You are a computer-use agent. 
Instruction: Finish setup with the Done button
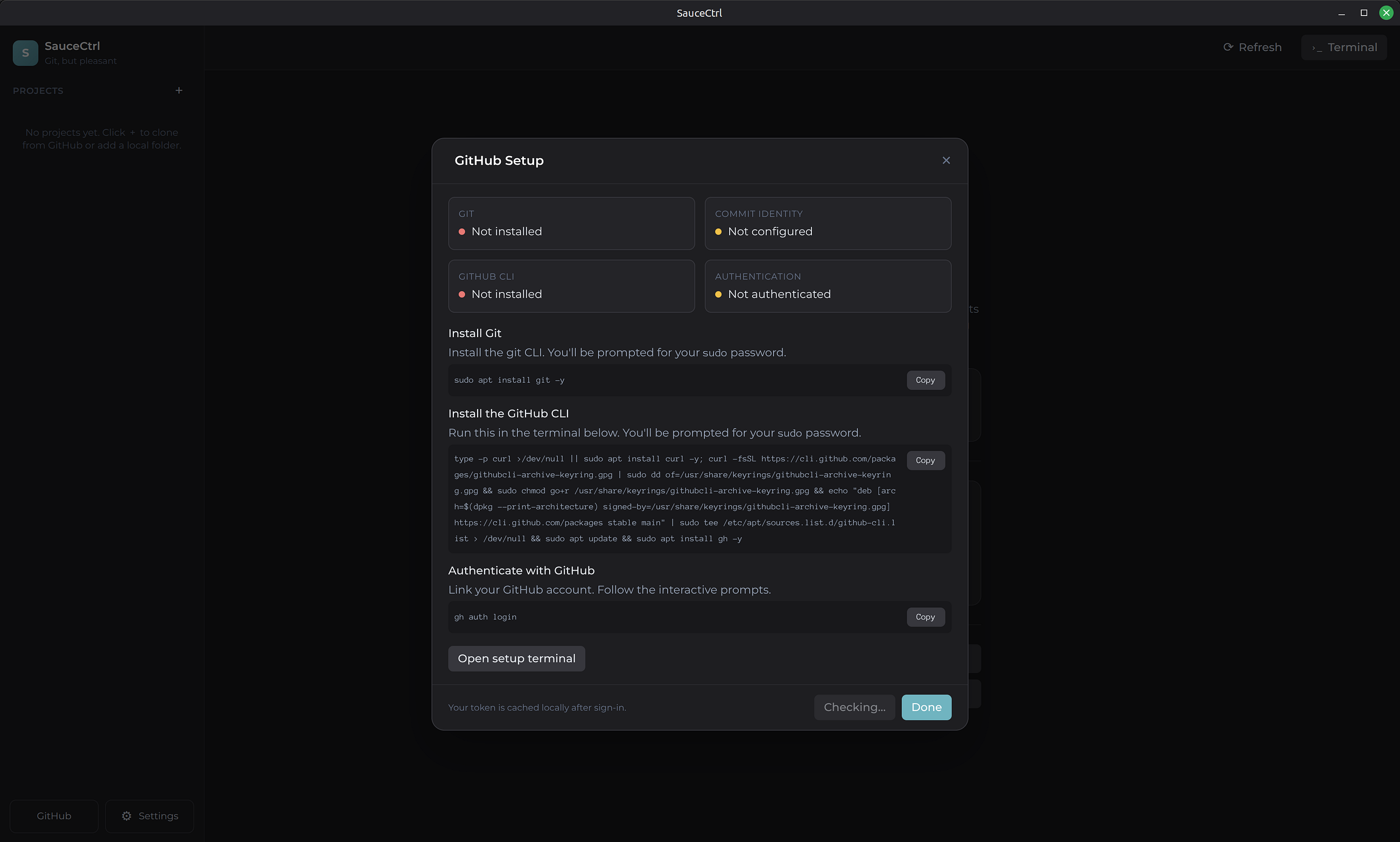point(926,707)
